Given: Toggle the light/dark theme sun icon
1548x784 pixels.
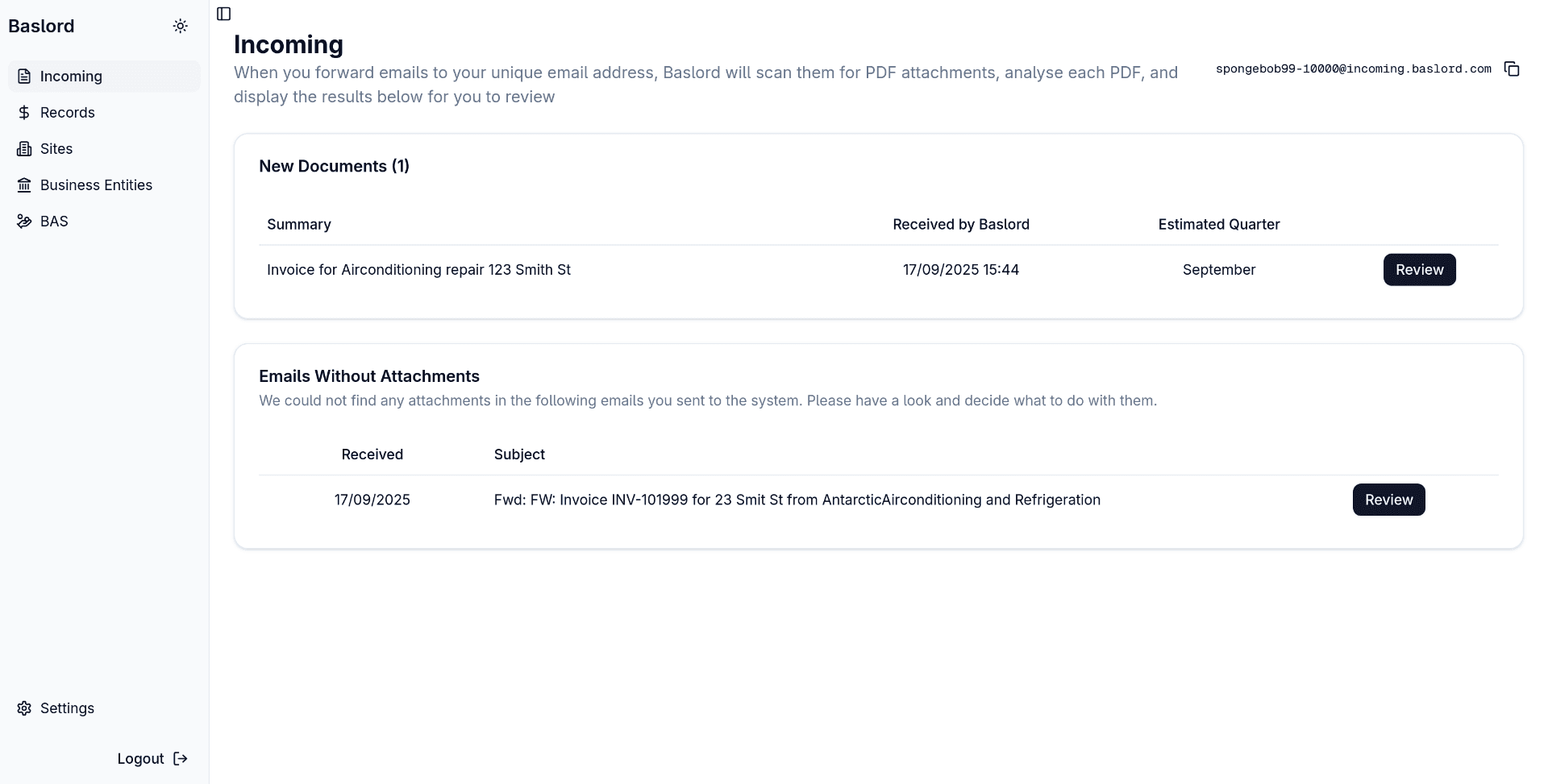Looking at the screenshot, I should pyautogui.click(x=181, y=26).
